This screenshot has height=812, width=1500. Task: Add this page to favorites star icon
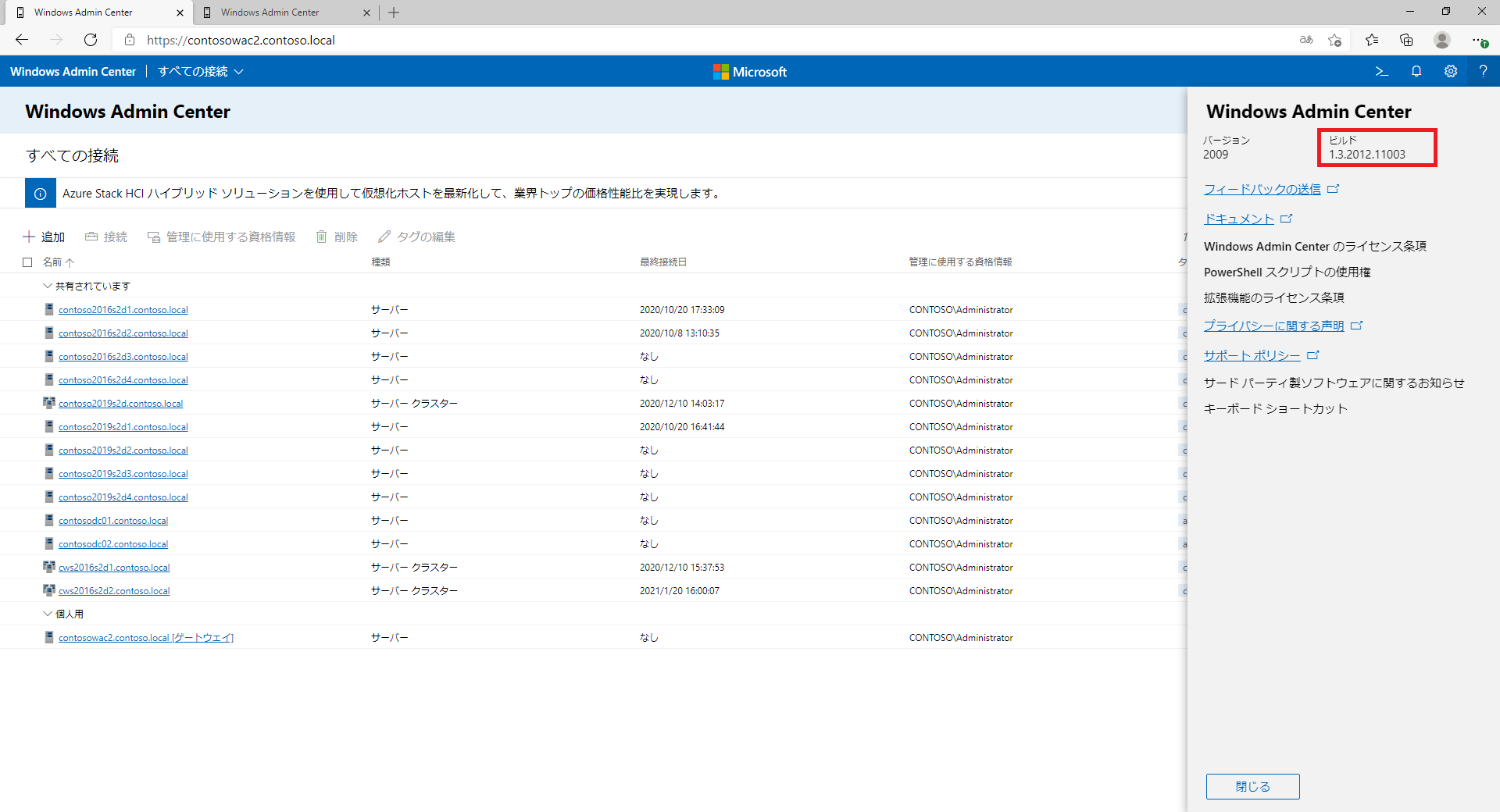(x=1334, y=40)
